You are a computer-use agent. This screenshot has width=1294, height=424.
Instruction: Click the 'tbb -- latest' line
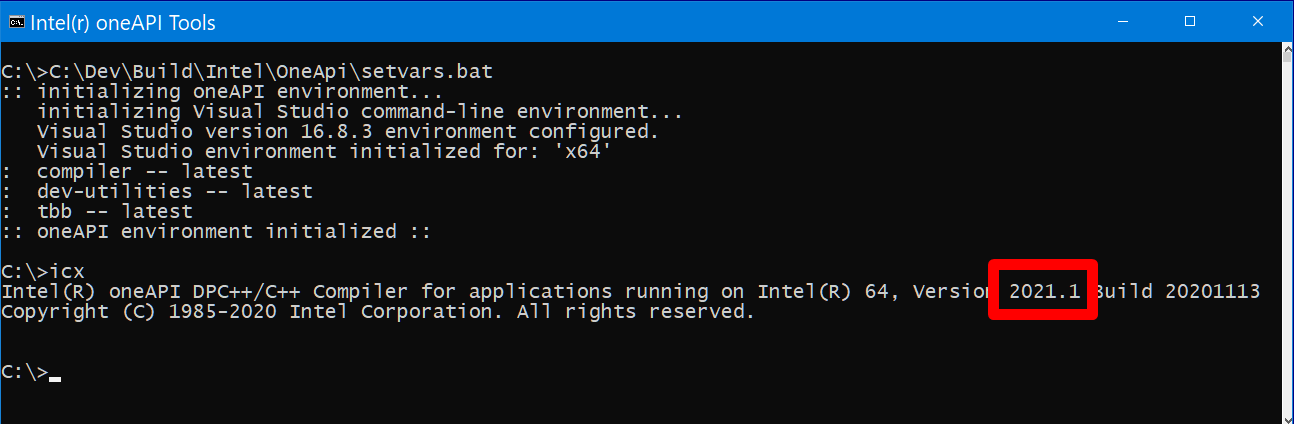point(114,211)
